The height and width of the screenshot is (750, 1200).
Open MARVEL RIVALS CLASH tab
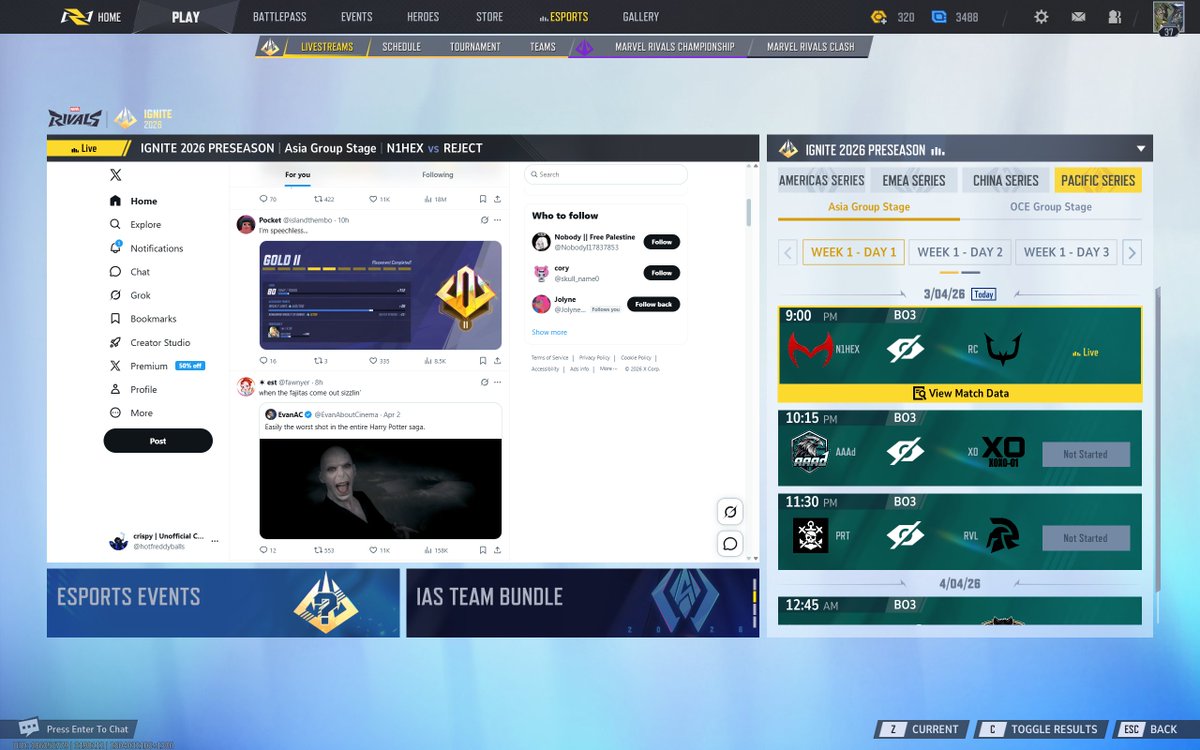(810, 47)
